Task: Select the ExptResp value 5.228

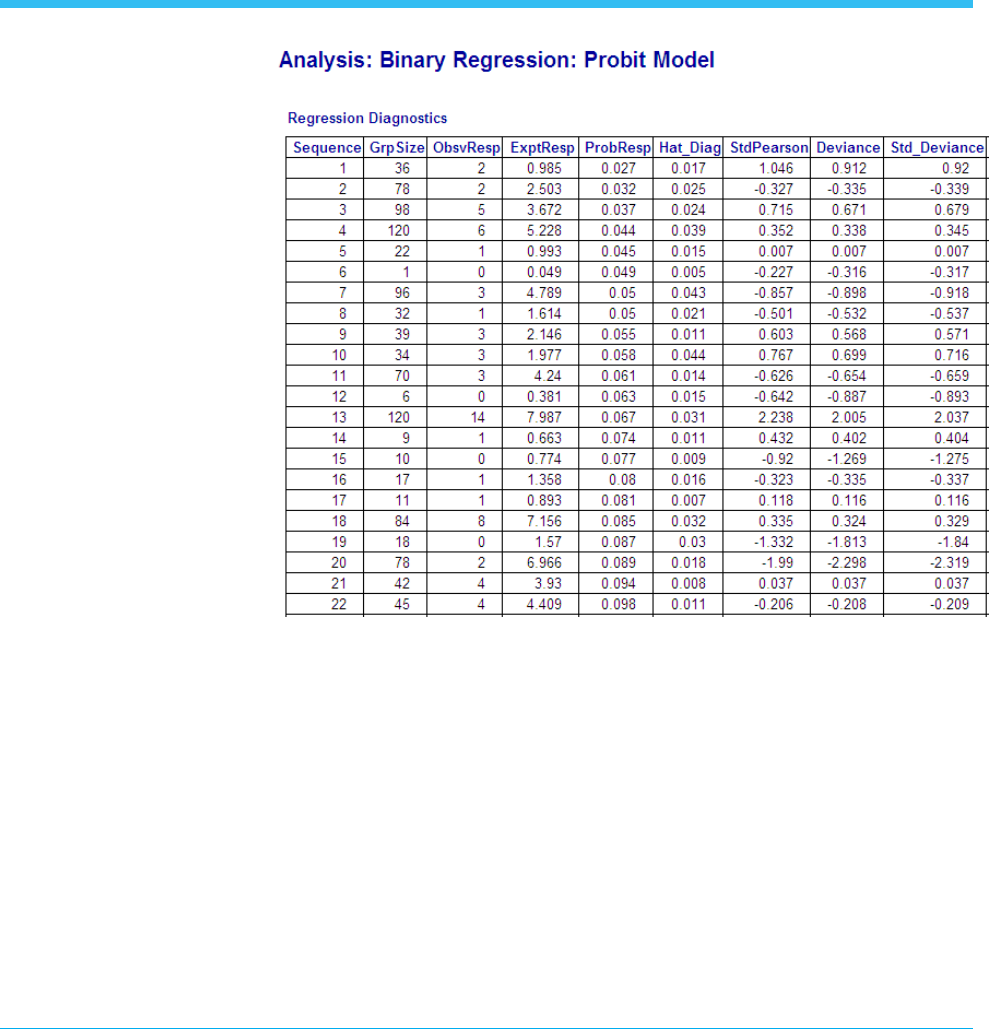Action: [544, 231]
